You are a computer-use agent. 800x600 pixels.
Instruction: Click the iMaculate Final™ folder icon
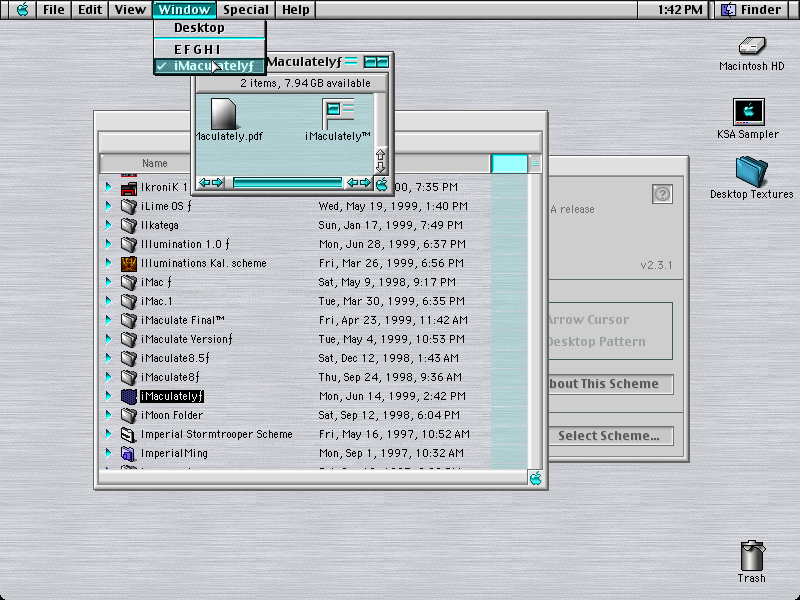(x=129, y=320)
